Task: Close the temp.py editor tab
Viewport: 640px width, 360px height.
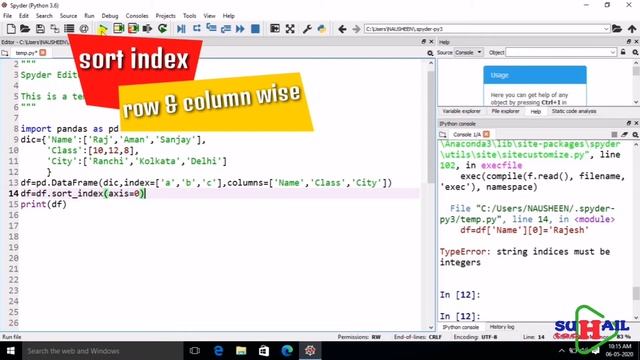Action: 43,53
